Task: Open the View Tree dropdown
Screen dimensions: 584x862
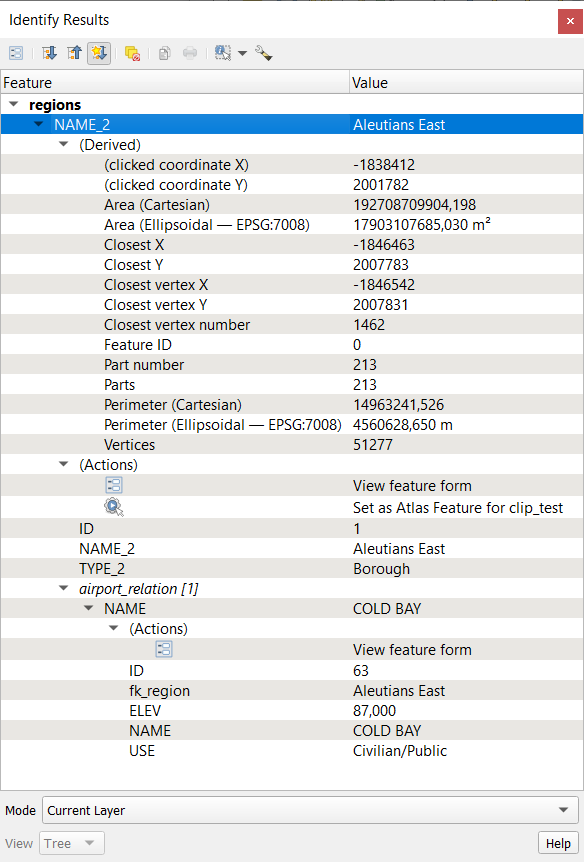Action: (71, 843)
